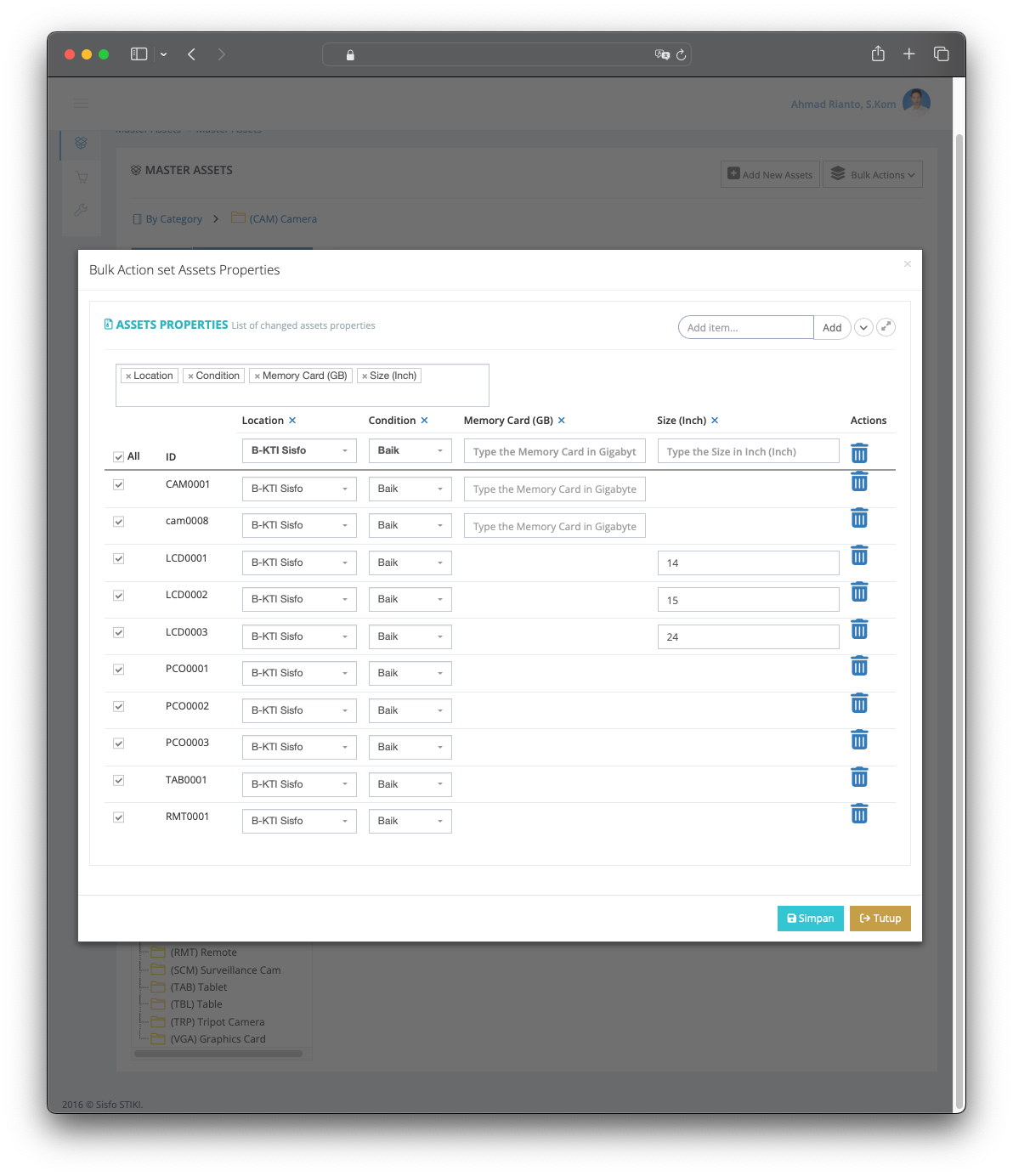Click the trash icon for LCD0002

coord(859,592)
